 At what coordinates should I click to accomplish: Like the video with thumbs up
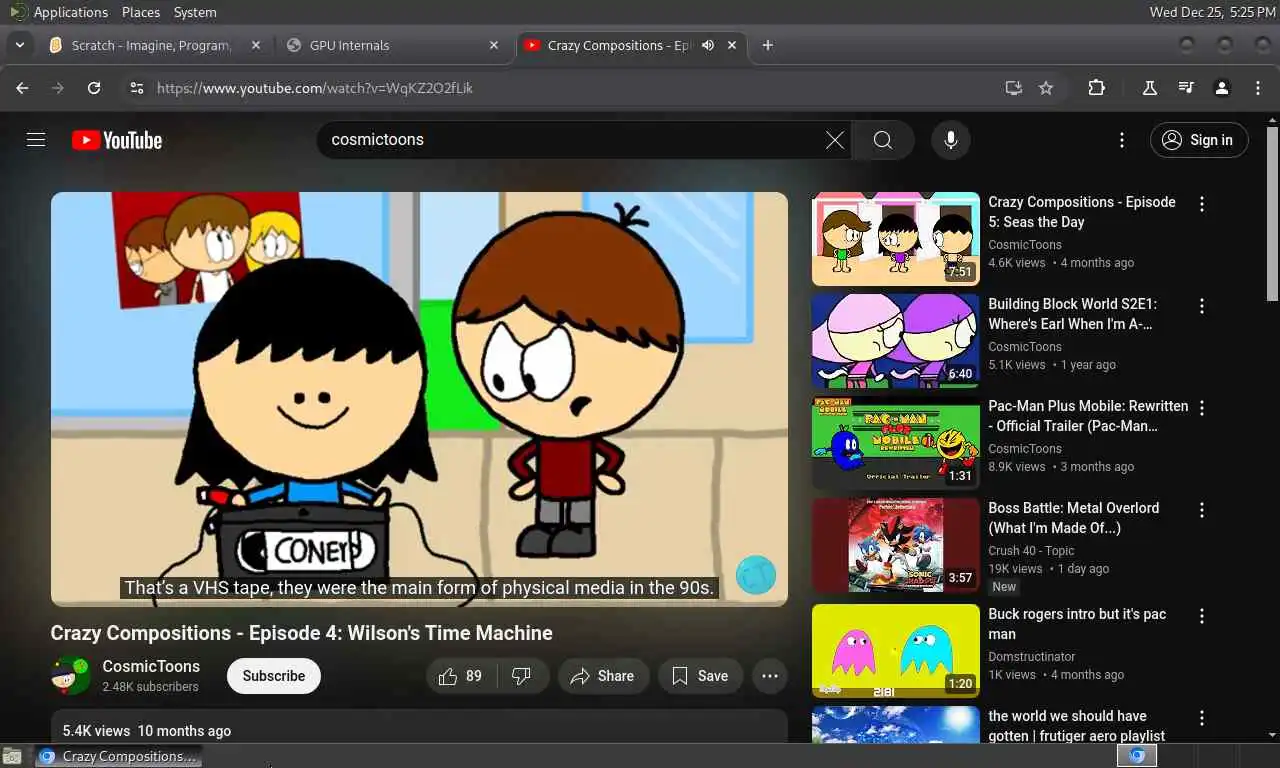(460, 676)
